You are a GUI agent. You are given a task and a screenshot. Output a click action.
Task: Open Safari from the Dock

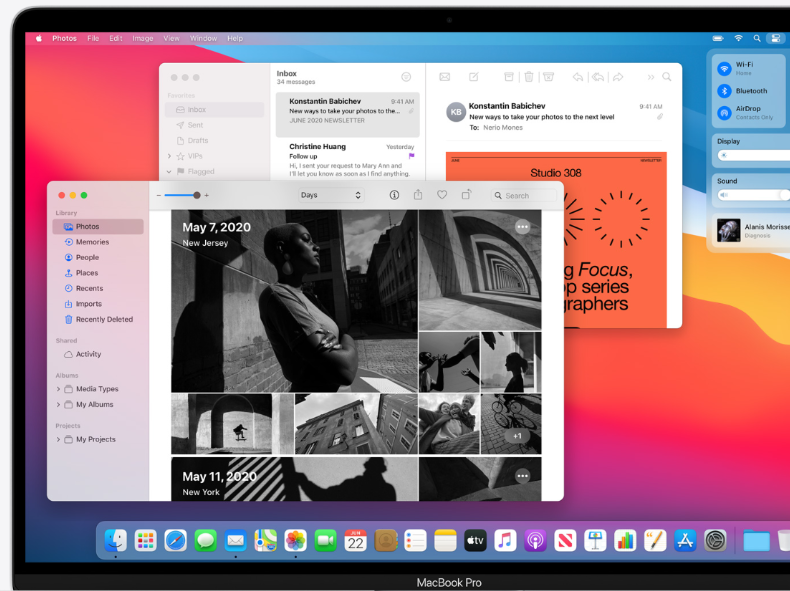[x=175, y=541]
